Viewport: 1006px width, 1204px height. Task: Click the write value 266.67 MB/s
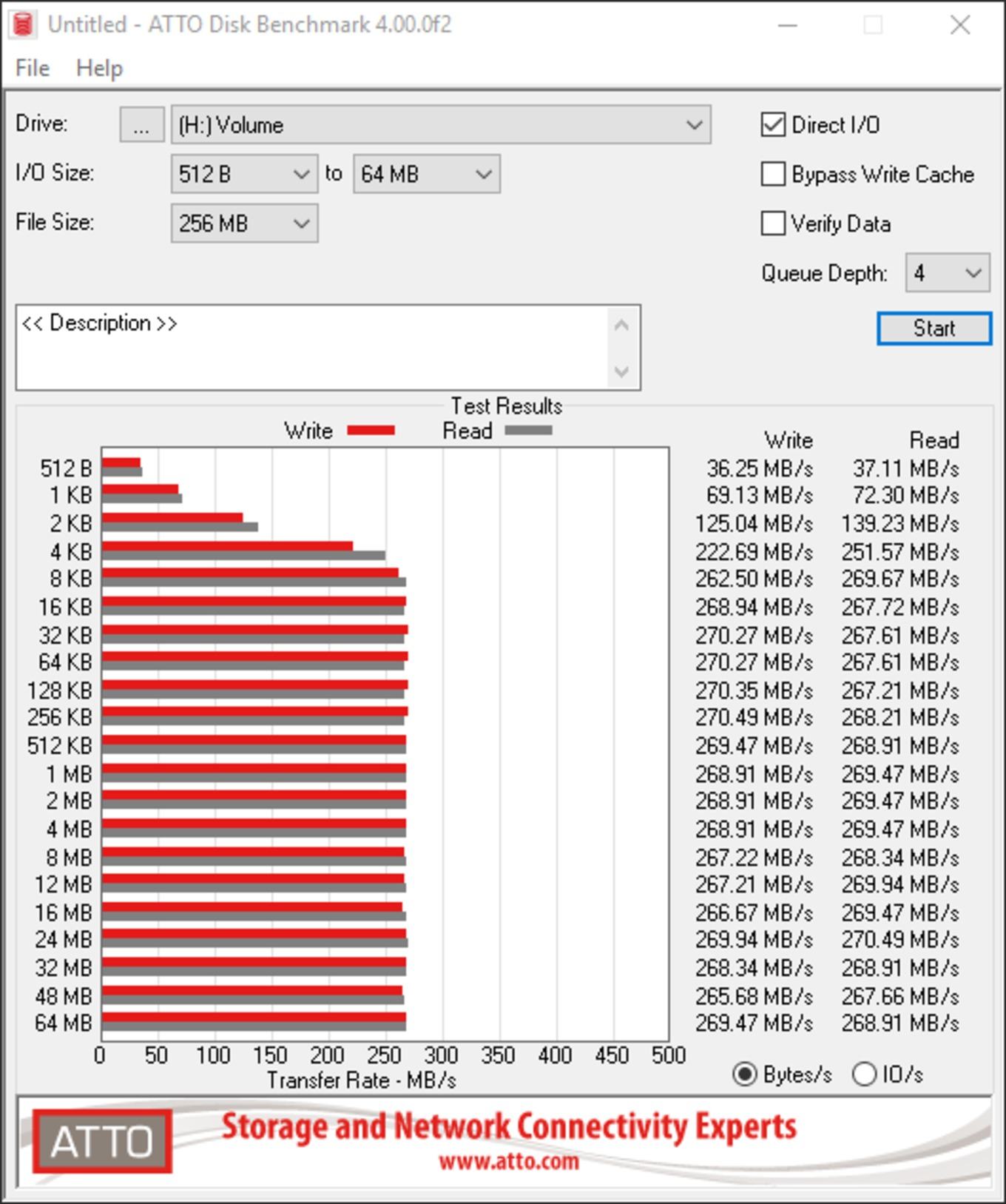coord(754,913)
